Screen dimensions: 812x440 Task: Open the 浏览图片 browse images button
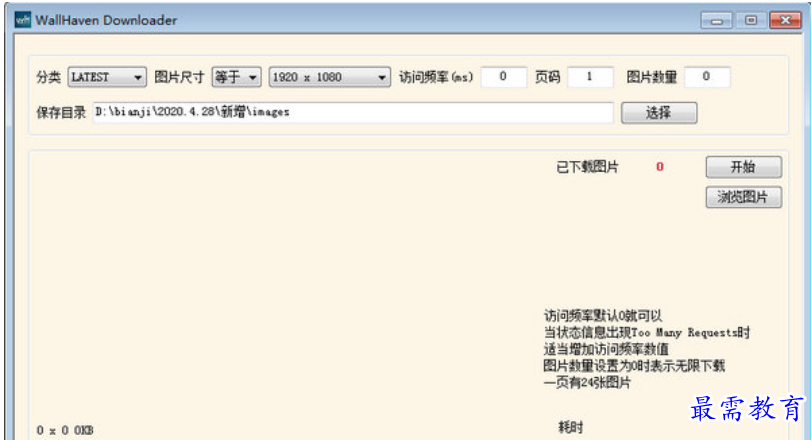[744, 197]
